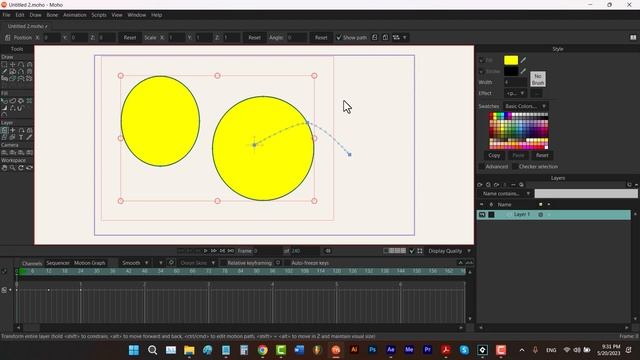Select the Eyedropper tool in Layer section

(29, 138)
